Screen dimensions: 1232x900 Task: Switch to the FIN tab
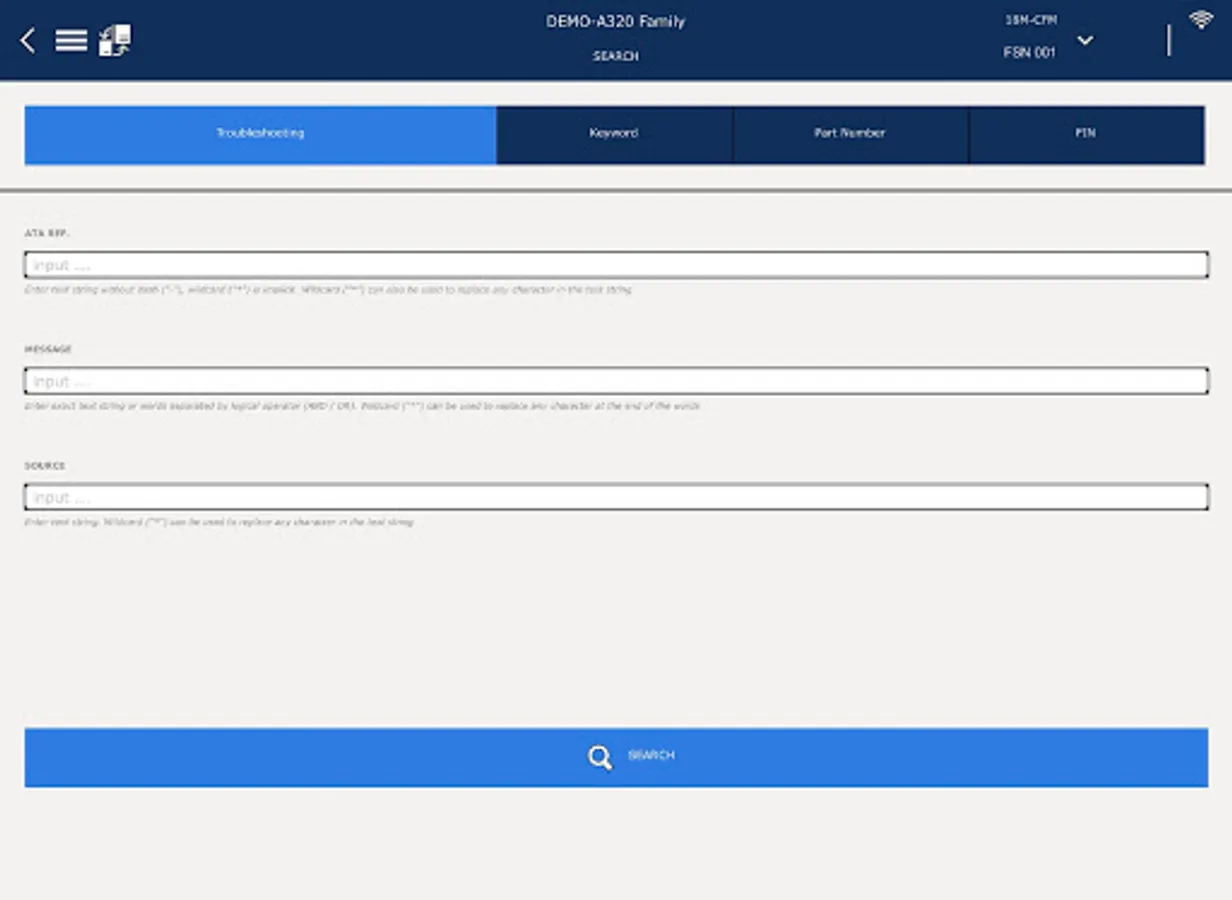1086,134
